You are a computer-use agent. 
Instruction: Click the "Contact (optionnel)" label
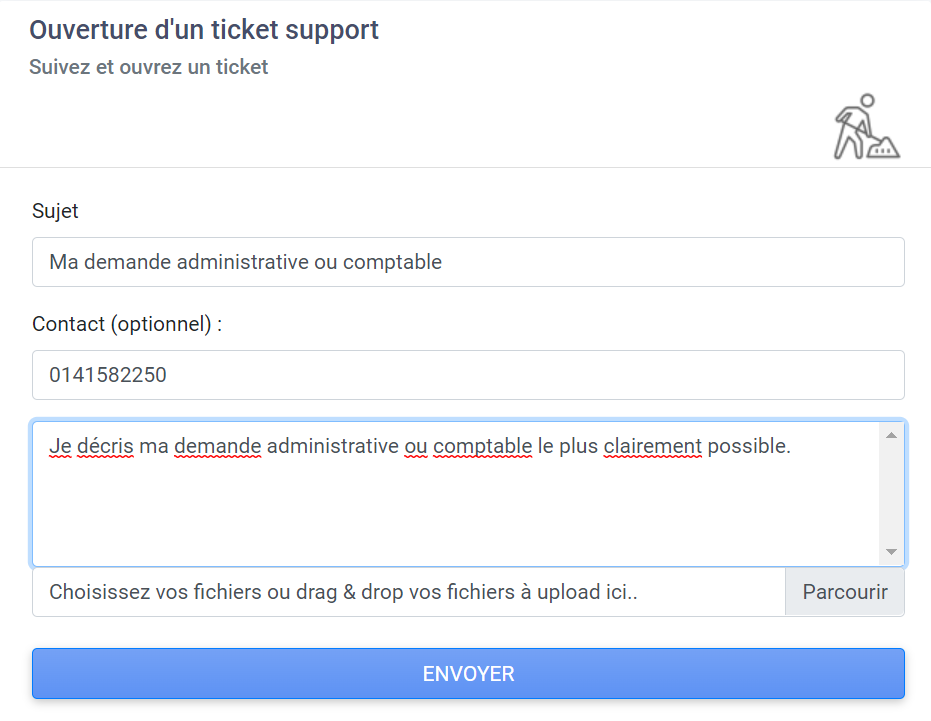coord(127,324)
